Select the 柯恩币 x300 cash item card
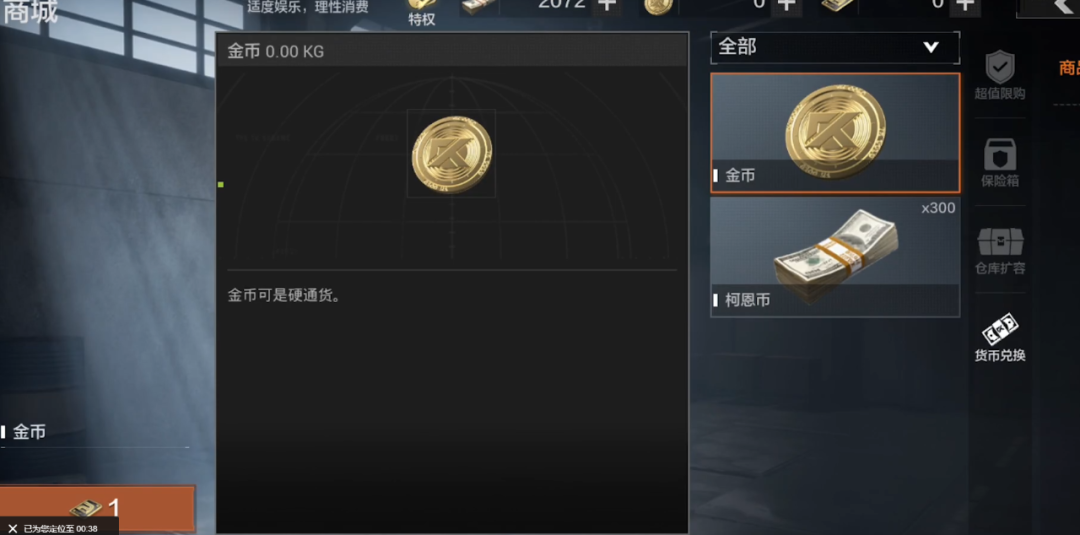 [x=835, y=257]
